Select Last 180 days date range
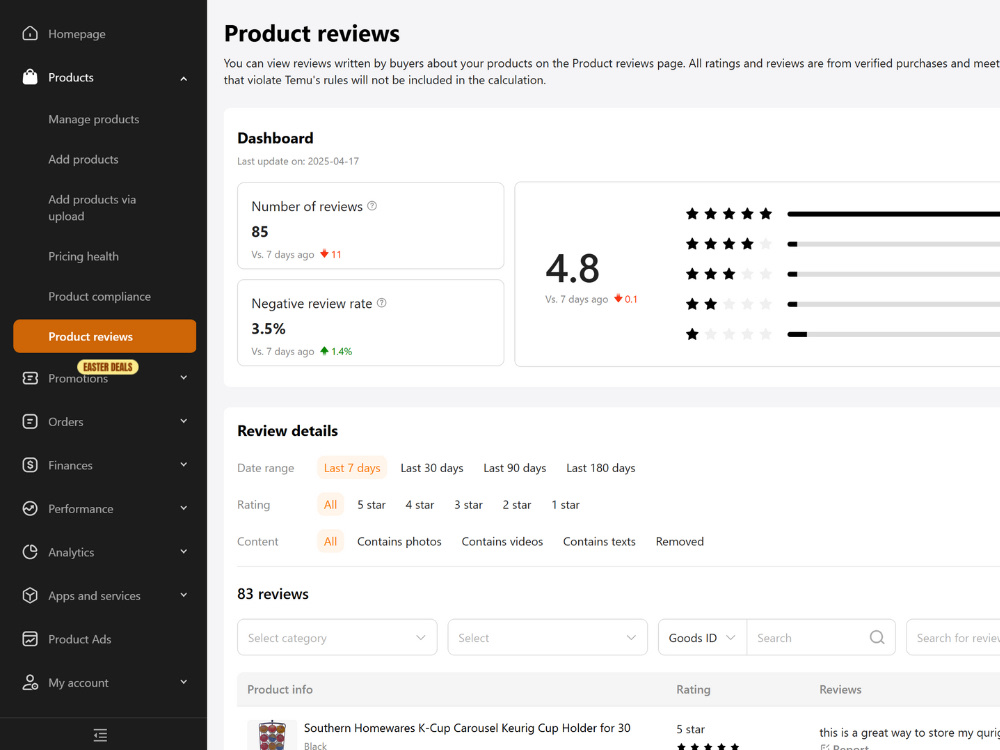The image size is (1000, 750). [601, 467]
